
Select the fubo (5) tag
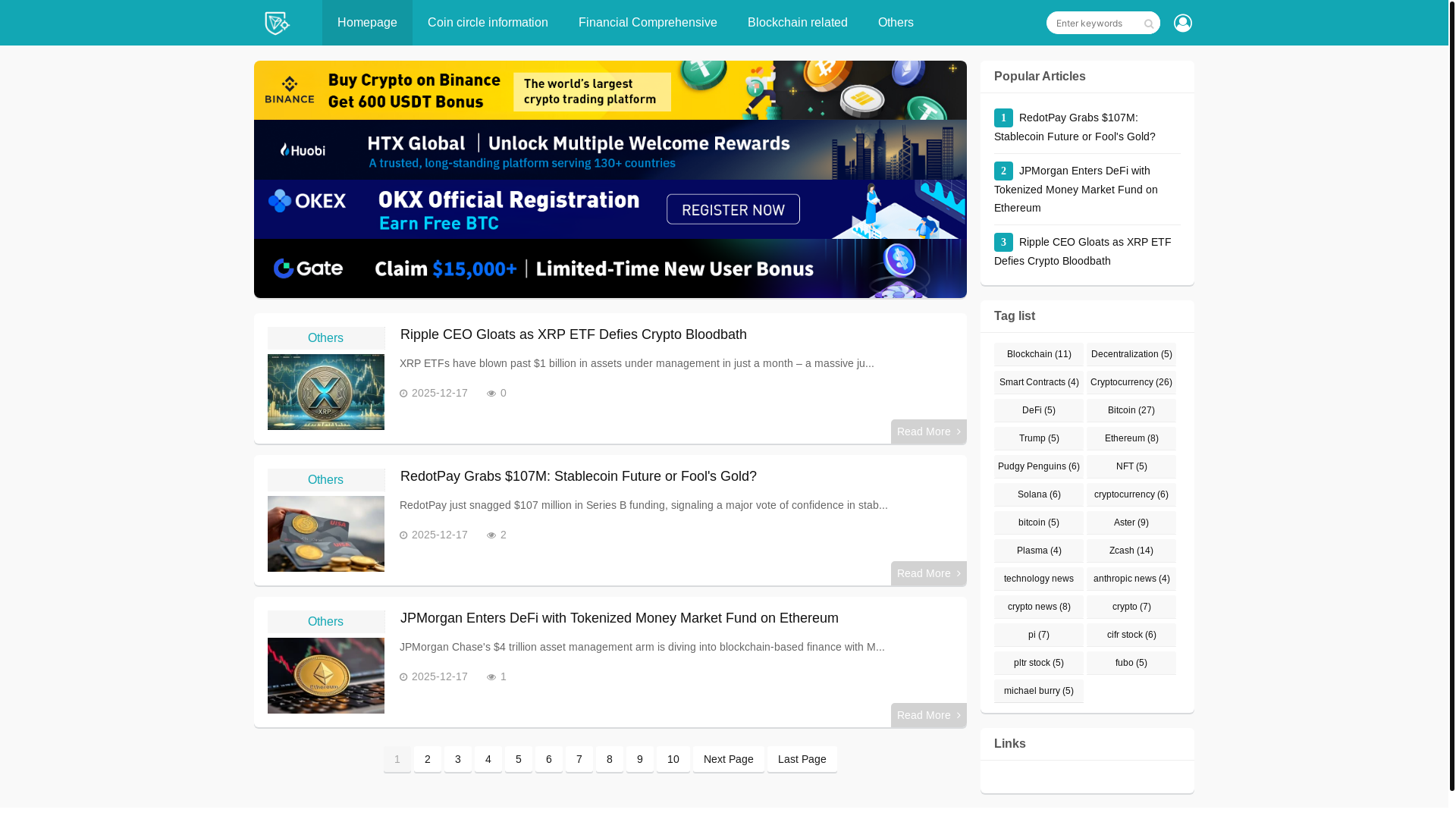pyautogui.click(x=1131, y=663)
